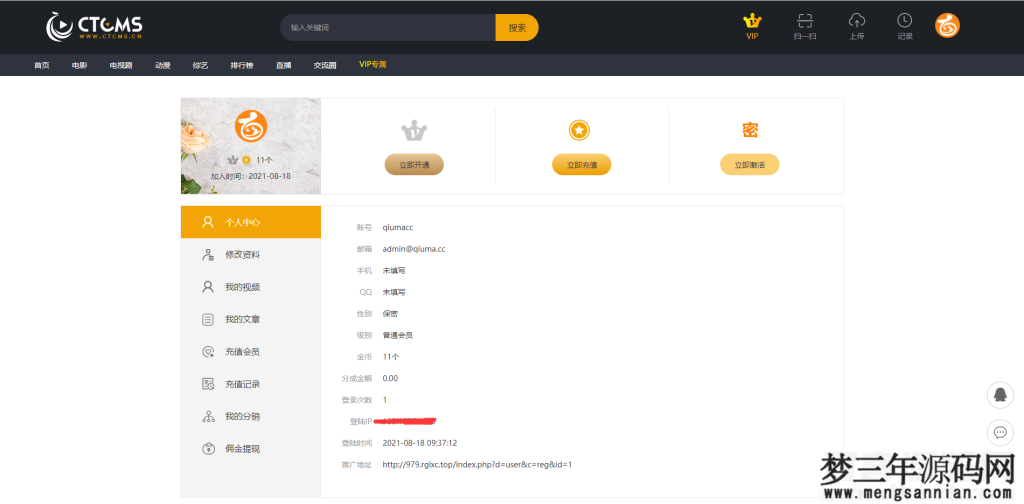Click the user icon beside 我的视频
1024x504 pixels.
click(x=208, y=287)
